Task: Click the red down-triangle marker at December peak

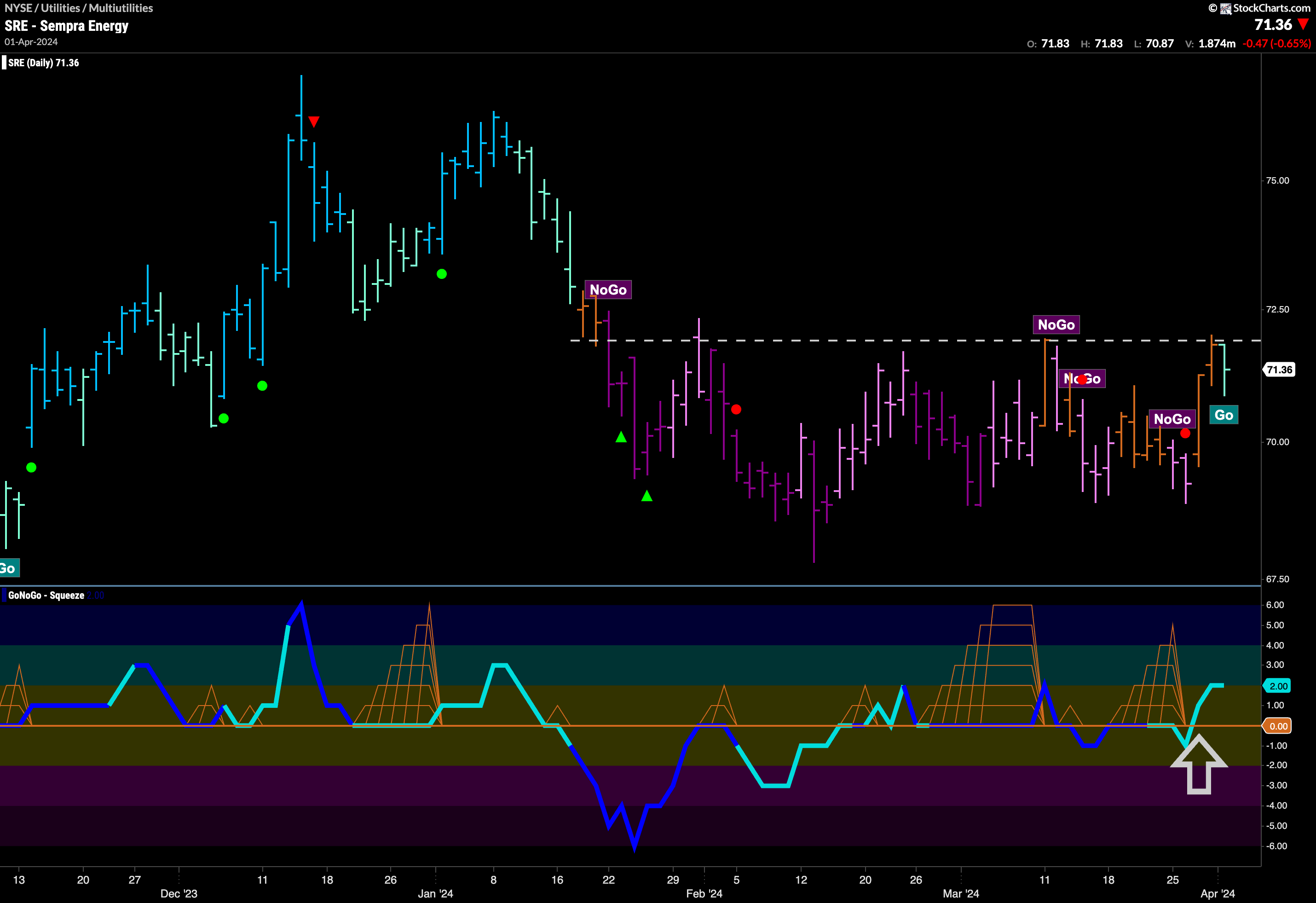Action: pos(314,122)
